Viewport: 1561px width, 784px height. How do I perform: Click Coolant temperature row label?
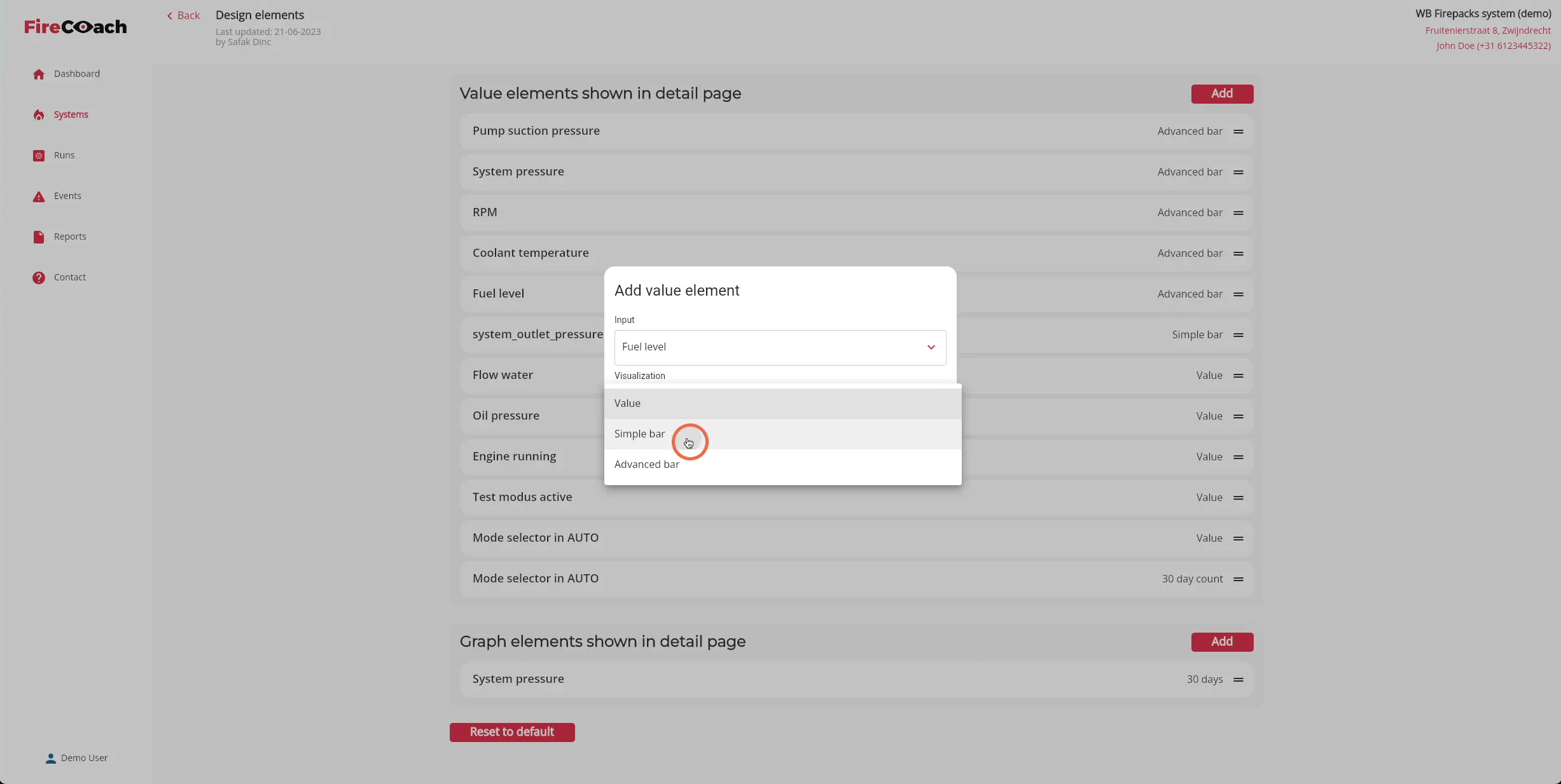point(531,253)
